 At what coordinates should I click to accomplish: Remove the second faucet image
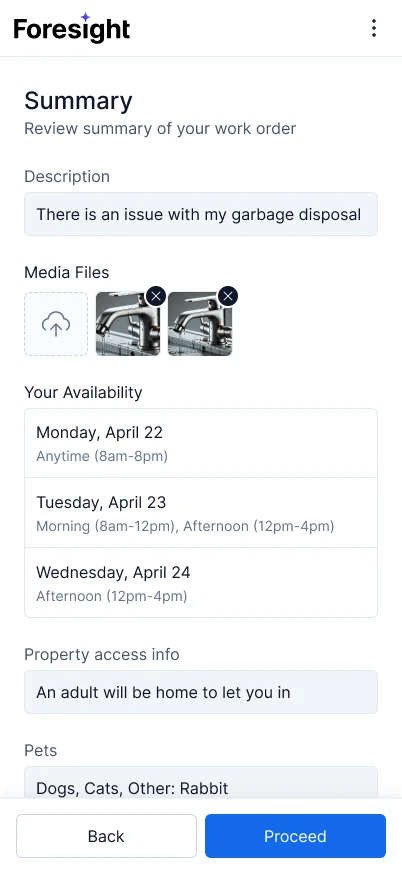coord(227,296)
